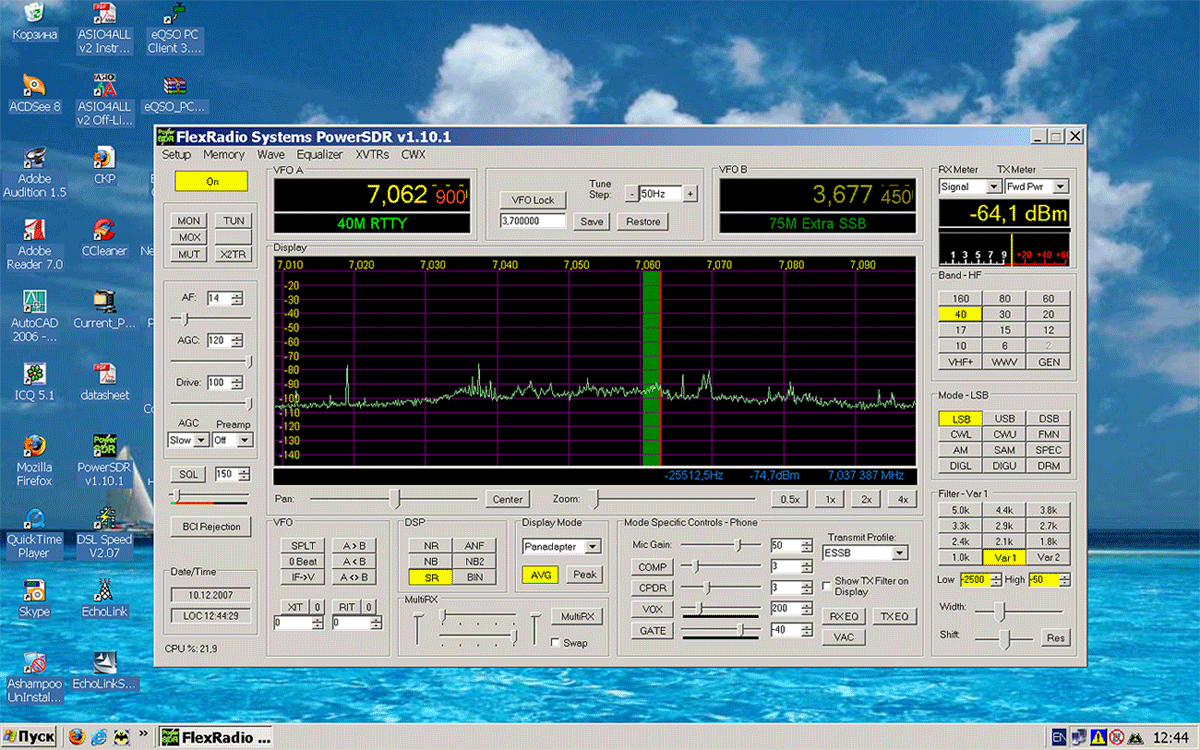Open the Setup menu
Image resolution: width=1200 pixels, height=750 pixels.
[176, 155]
